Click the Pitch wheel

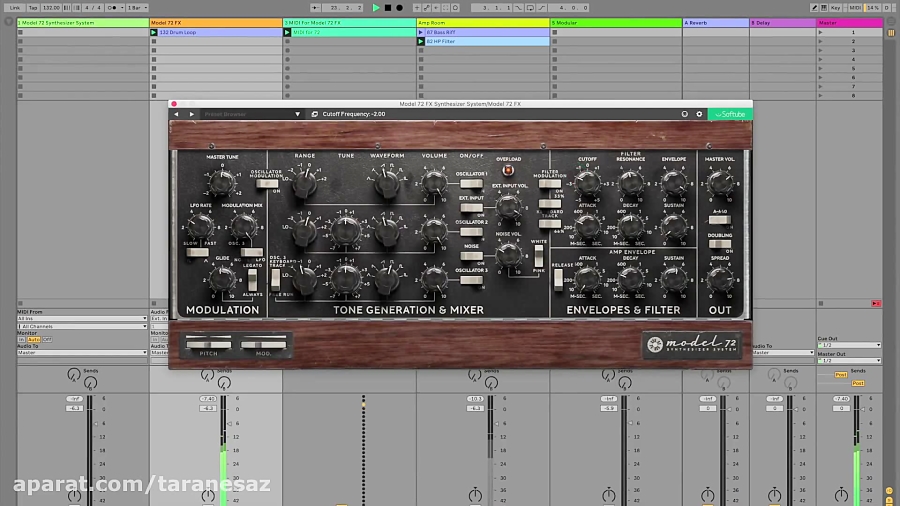[208, 344]
